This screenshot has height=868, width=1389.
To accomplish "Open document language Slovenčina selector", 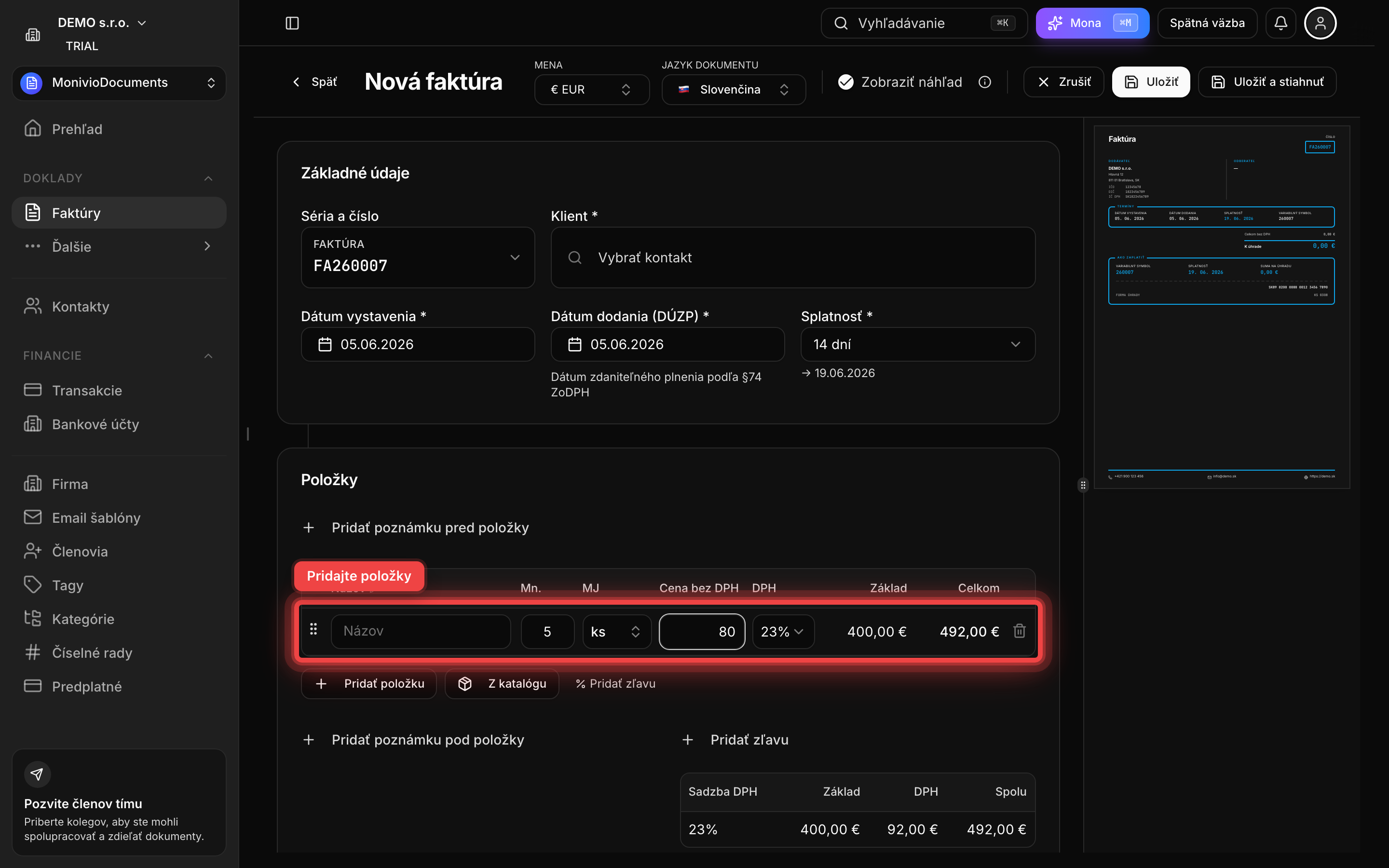I will 734,90.
